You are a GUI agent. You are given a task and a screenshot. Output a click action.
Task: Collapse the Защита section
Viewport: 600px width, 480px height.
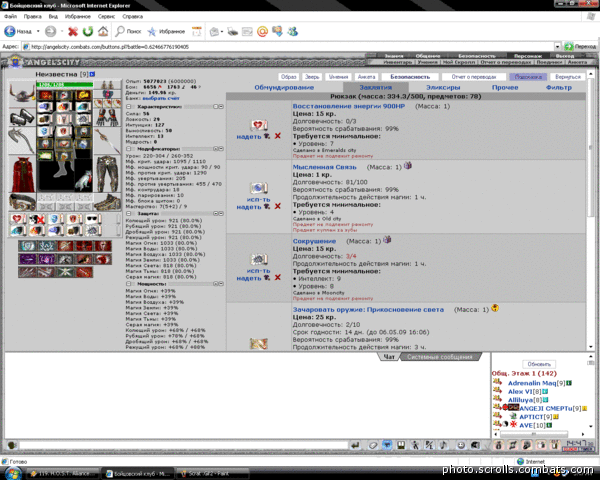[129, 214]
